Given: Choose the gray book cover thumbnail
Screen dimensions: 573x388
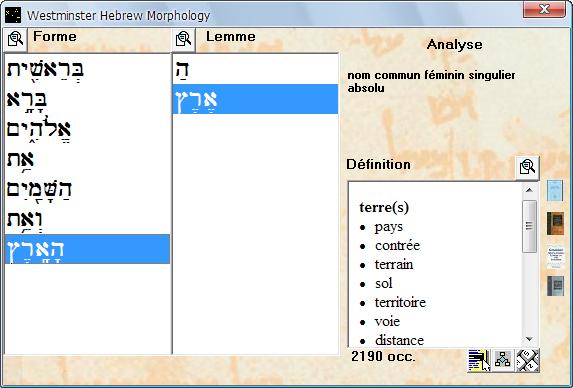Looking at the screenshot, I should point(555,286).
